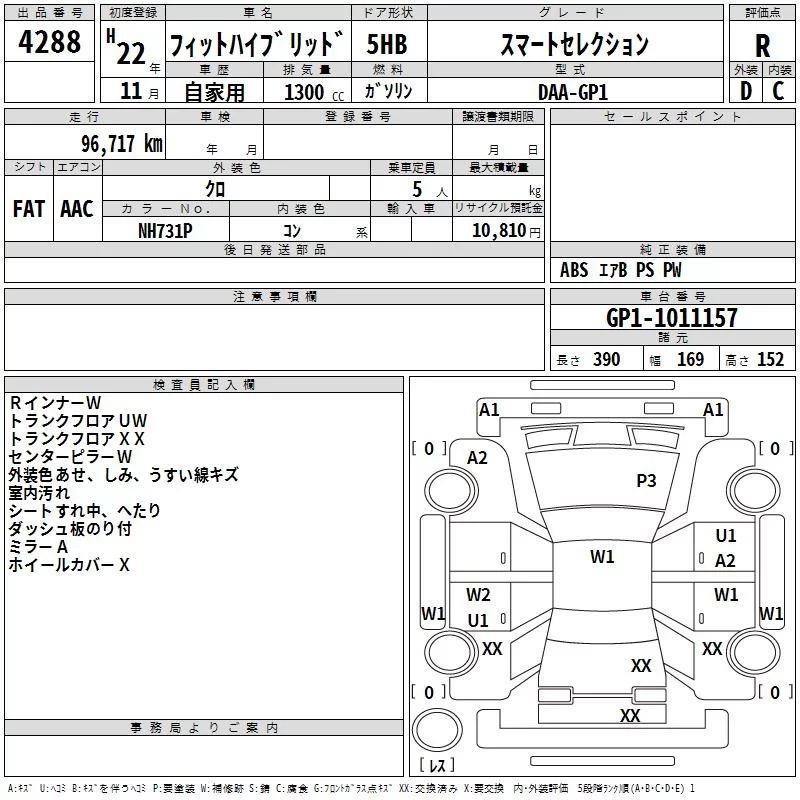The height and width of the screenshot is (800, 800).
Task: Click the damage code legend line
Action: pyautogui.click(x=352, y=789)
